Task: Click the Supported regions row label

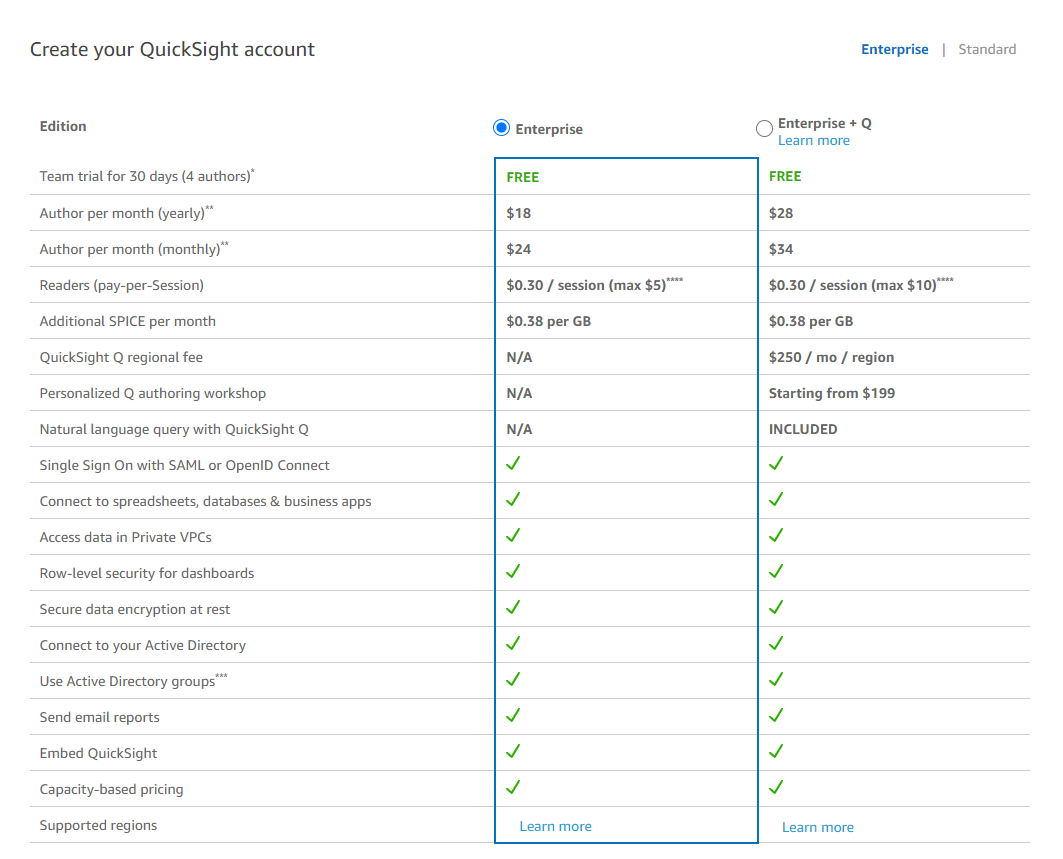Action: (x=98, y=825)
